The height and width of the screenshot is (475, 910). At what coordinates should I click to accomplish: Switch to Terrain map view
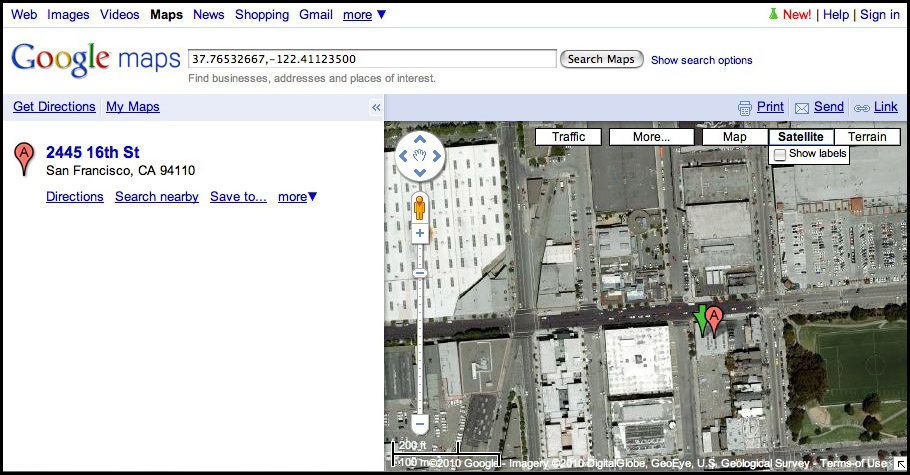tap(866, 137)
